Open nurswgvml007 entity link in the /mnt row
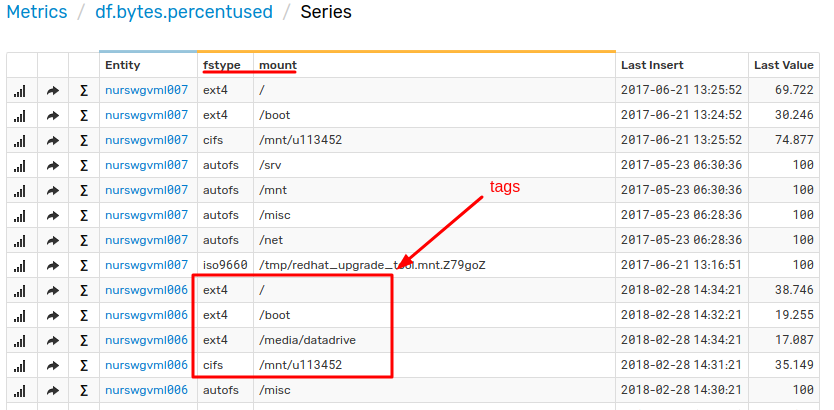The width and height of the screenshot is (834, 410). click(x=147, y=190)
